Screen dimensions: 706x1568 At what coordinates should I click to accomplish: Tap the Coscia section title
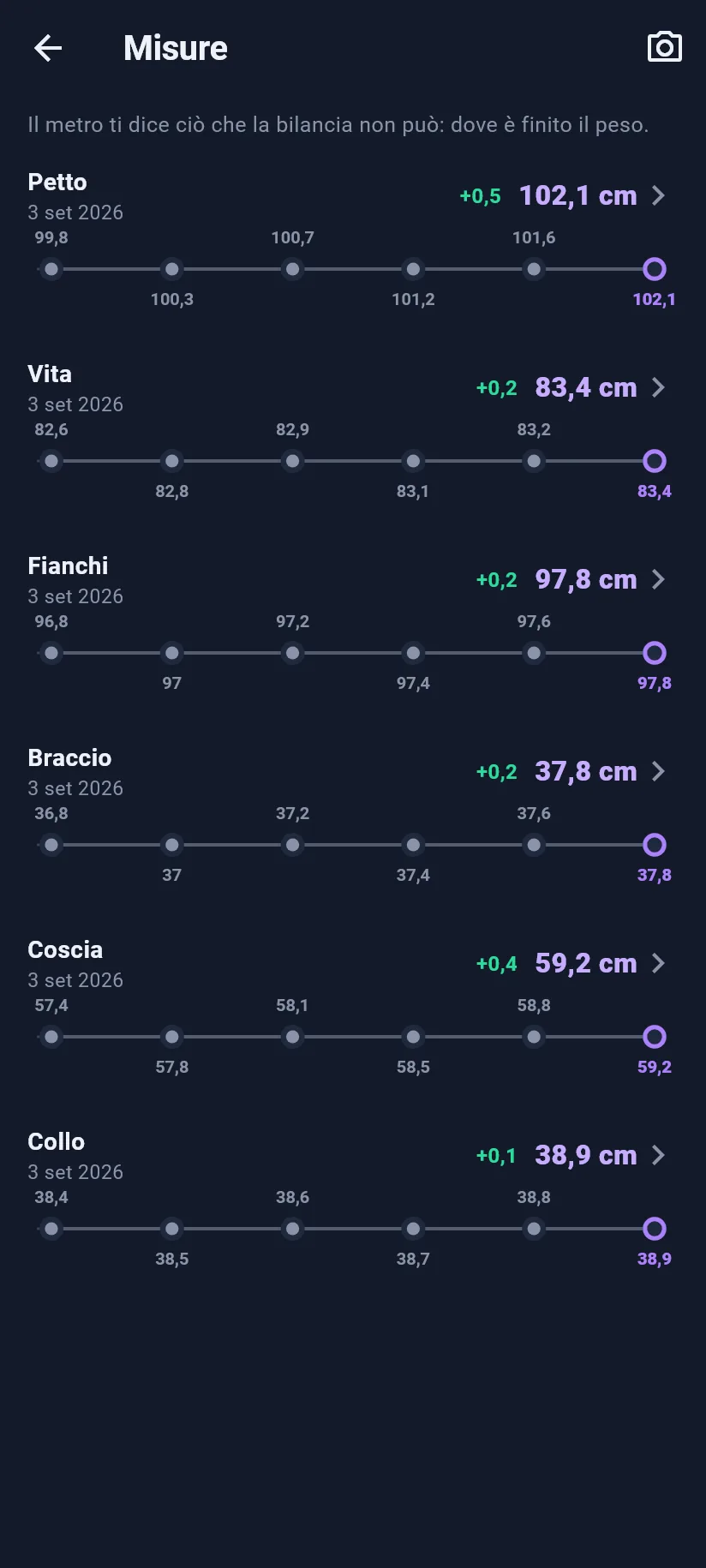[x=65, y=949]
